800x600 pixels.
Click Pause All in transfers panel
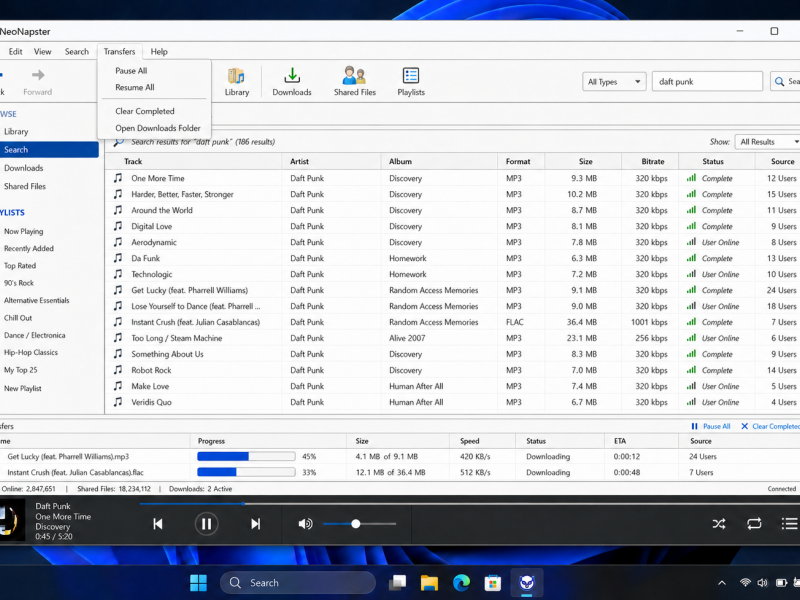[x=711, y=427]
